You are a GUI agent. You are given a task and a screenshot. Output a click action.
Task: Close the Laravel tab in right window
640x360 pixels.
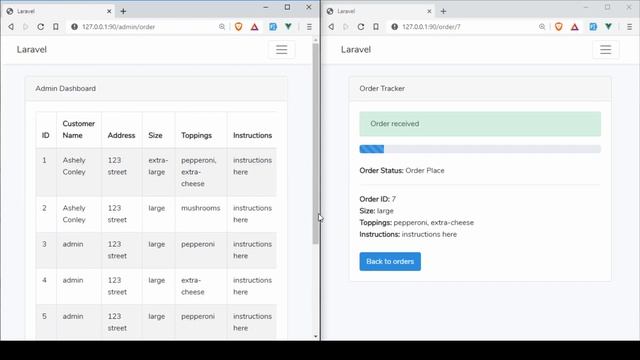(429, 11)
